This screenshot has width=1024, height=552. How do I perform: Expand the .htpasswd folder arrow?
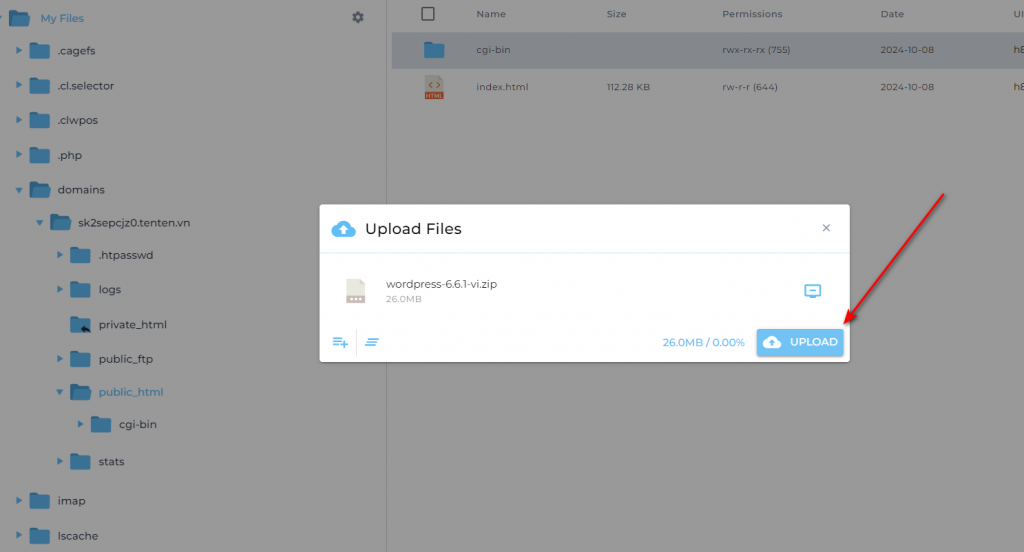click(59, 255)
